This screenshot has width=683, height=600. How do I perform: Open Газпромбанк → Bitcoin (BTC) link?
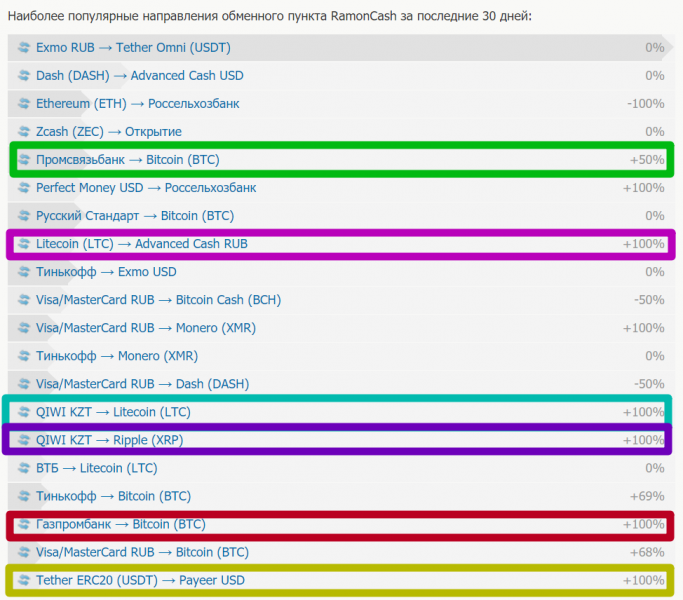click(x=121, y=524)
